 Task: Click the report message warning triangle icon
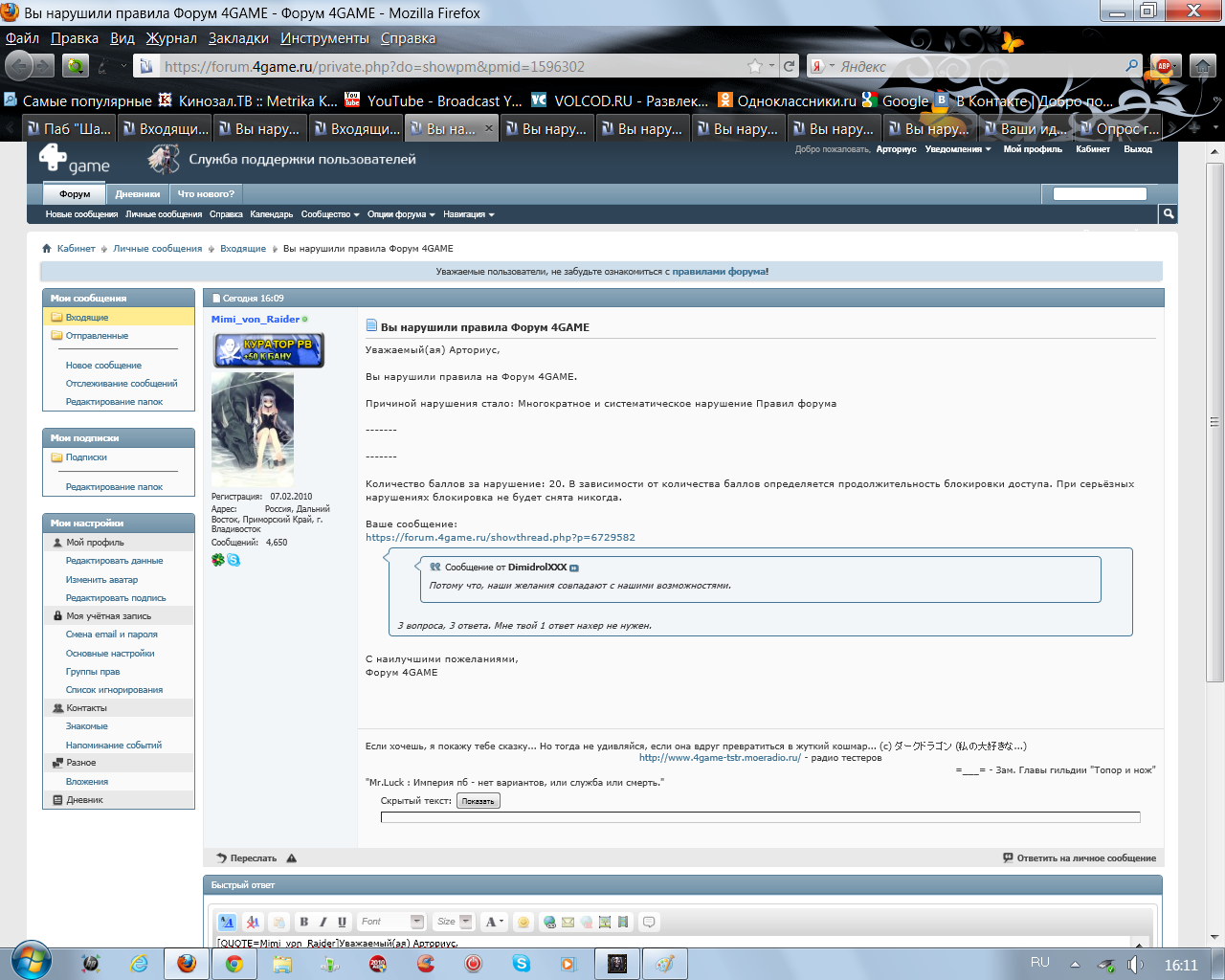click(x=292, y=858)
